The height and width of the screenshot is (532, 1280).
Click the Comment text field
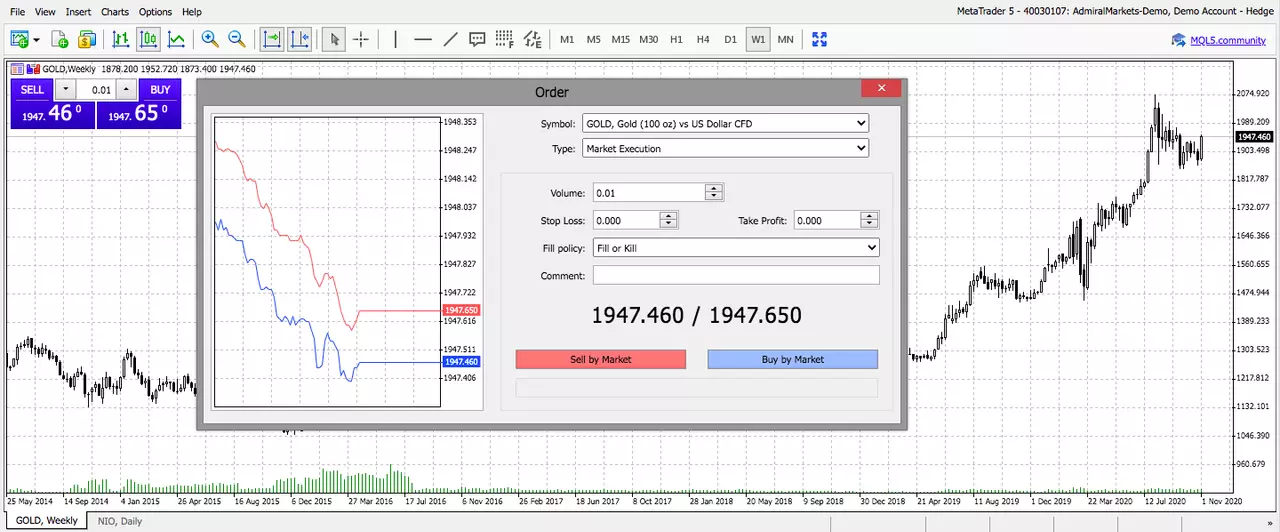coord(736,275)
